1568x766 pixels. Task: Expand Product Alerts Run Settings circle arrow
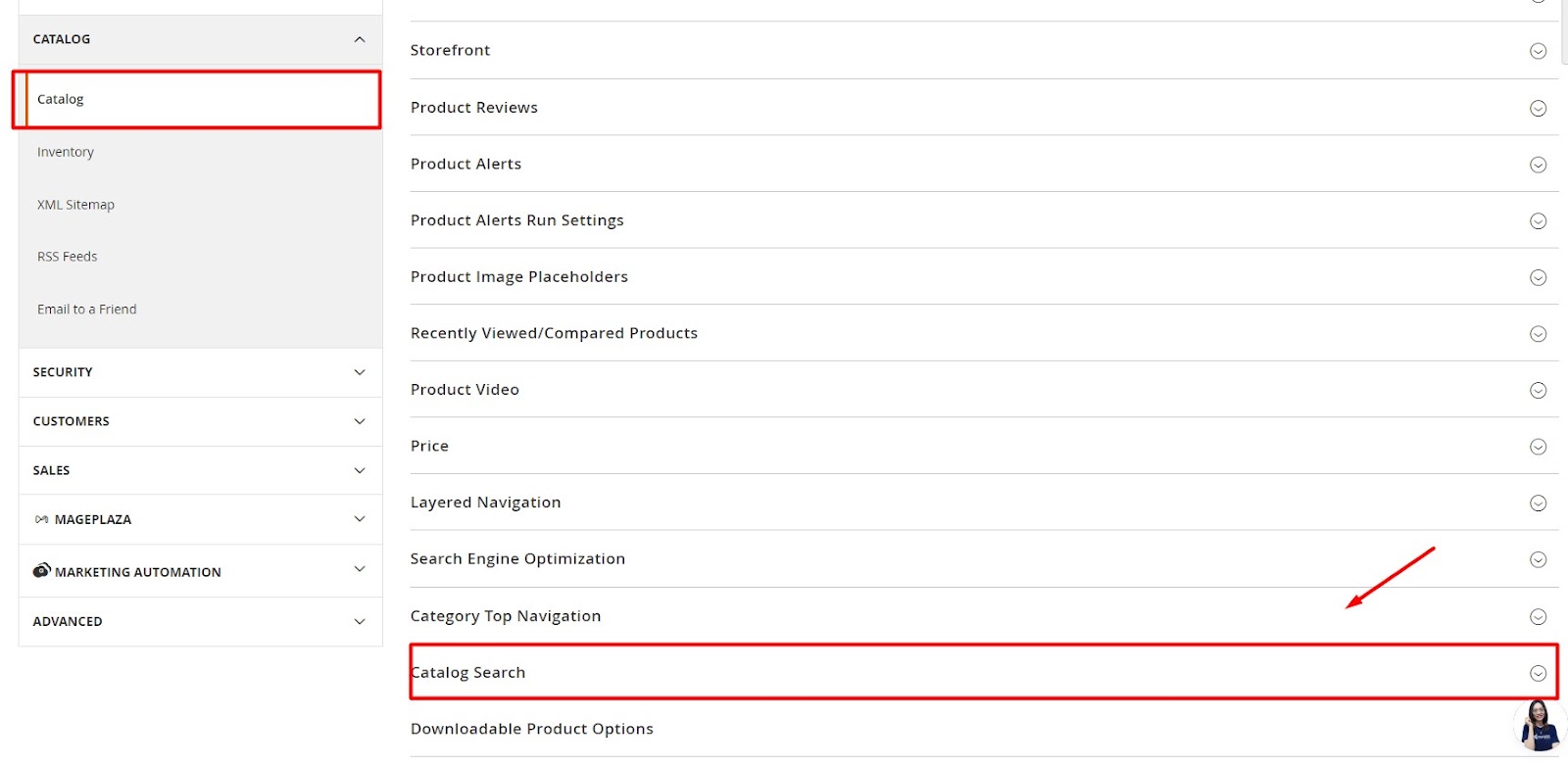pyautogui.click(x=1539, y=221)
